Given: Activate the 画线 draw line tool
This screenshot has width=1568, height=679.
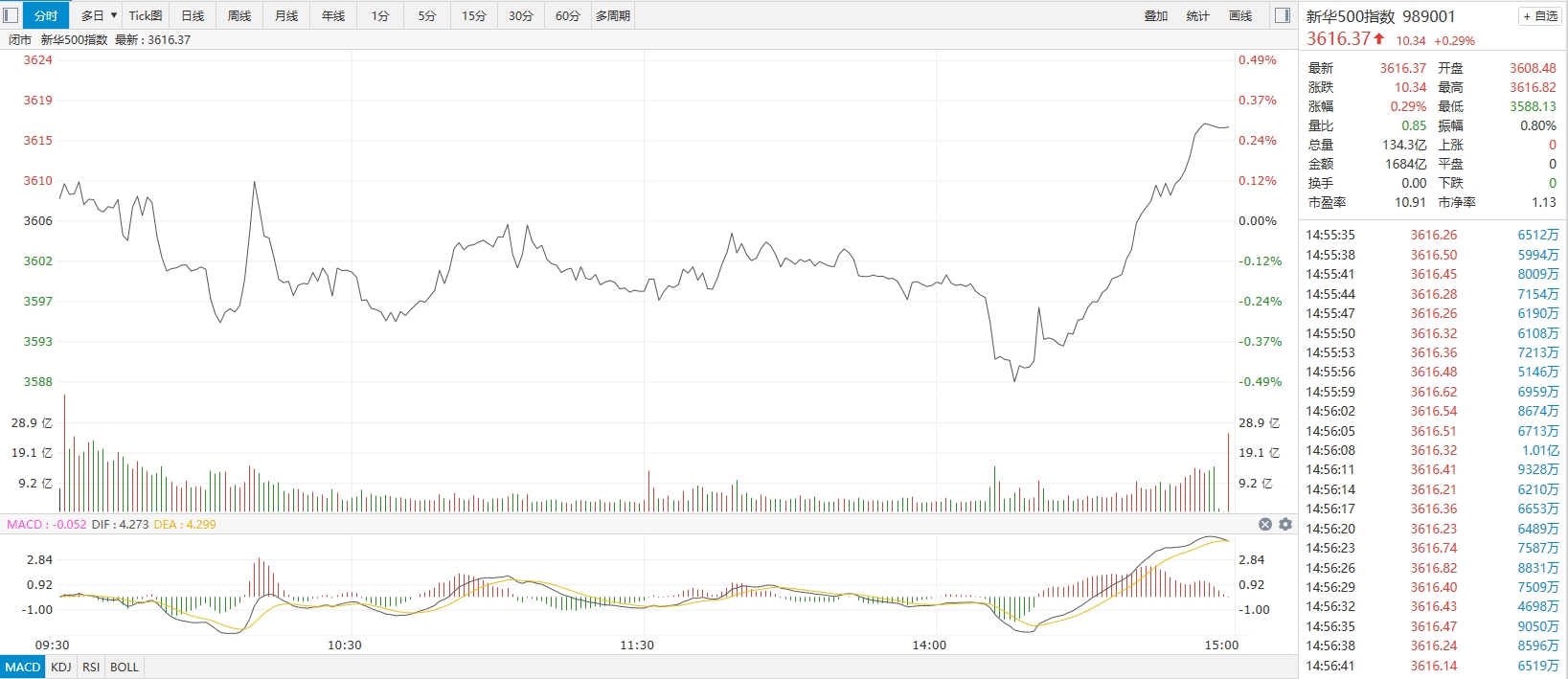Looking at the screenshot, I should click(1240, 15).
